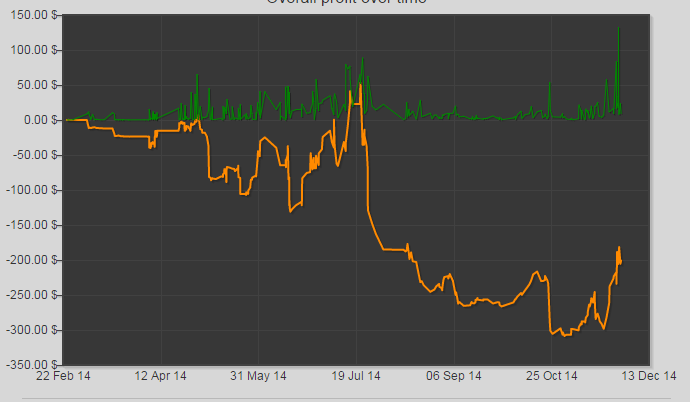Viewport: 690px width, 402px height.
Task: Click the 31 May 14 date label
Action: pos(258,376)
